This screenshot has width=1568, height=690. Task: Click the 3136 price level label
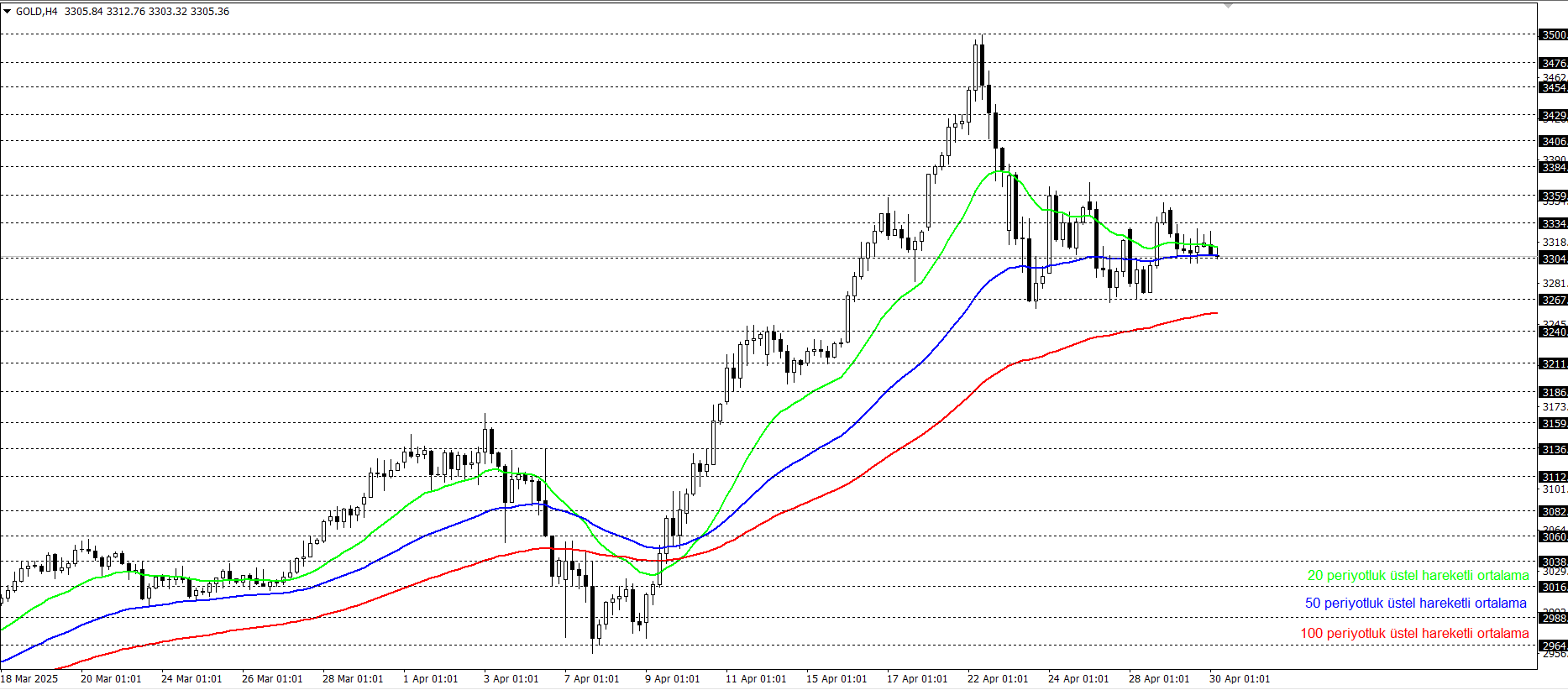point(1553,450)
